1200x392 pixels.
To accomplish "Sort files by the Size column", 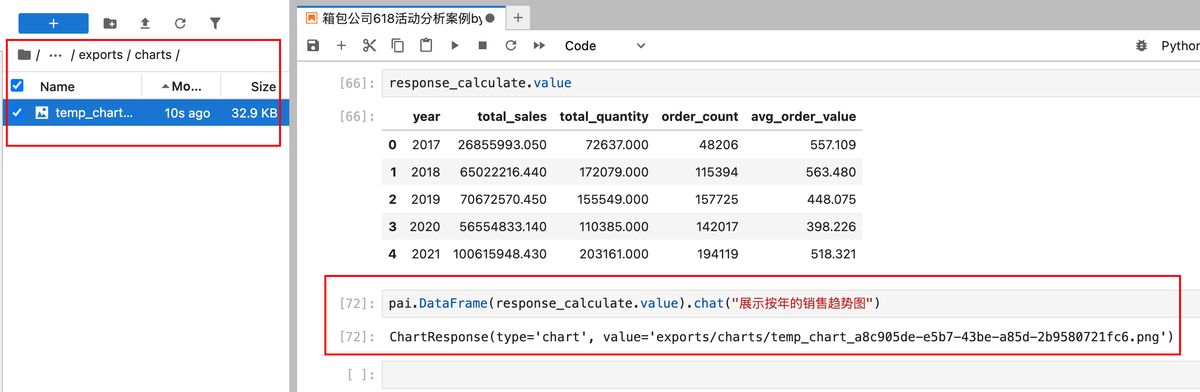I will pyautogui.click(x=264, y=86).
